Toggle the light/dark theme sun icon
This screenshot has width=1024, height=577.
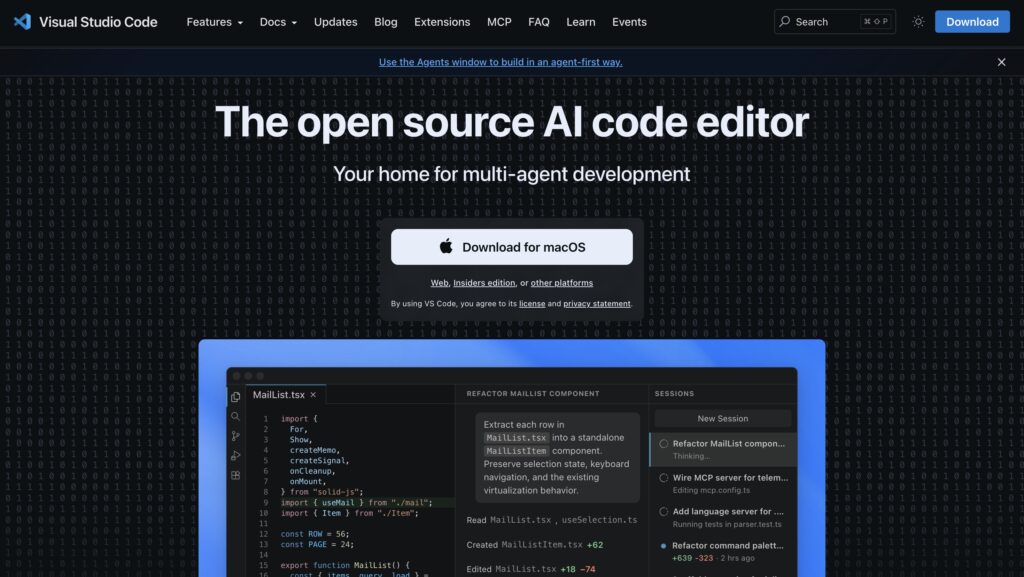point(918,22)
